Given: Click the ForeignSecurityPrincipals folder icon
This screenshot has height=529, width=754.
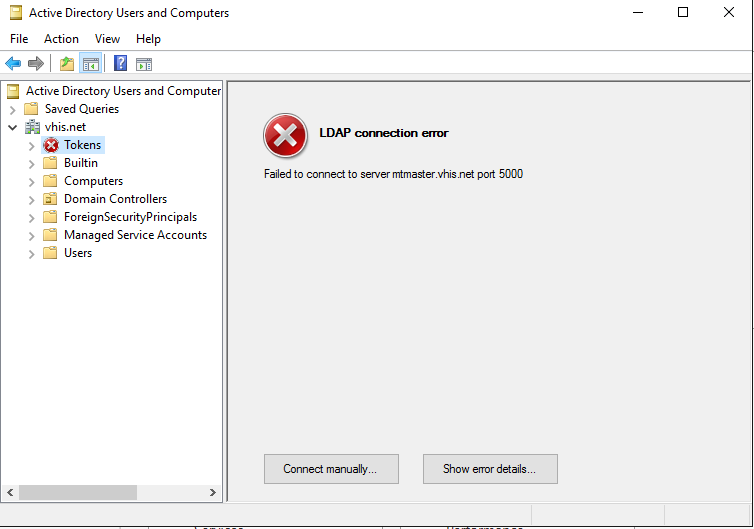Looking at the screenshot, I should [x=50, y=217].
